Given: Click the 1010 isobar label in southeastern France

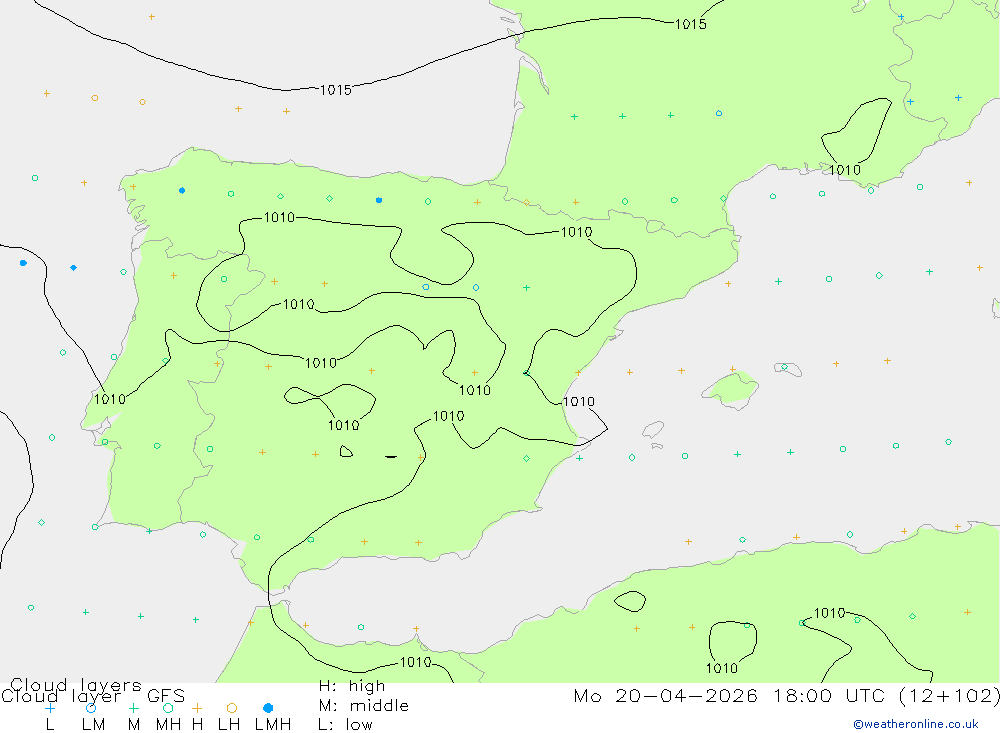Looking at the screenshot, I should coord(845,170).
